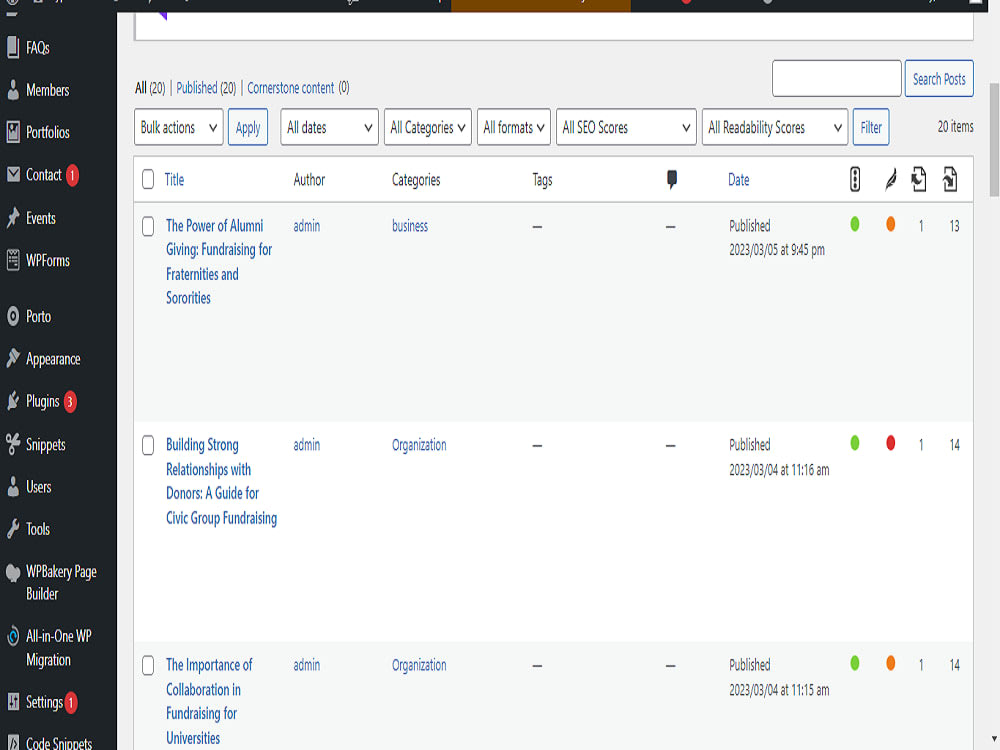Image resolution: width=1000 pixels, height=750 pixels.
Task: Open the All Readability Scores dropdown
Action: (775, 127)
